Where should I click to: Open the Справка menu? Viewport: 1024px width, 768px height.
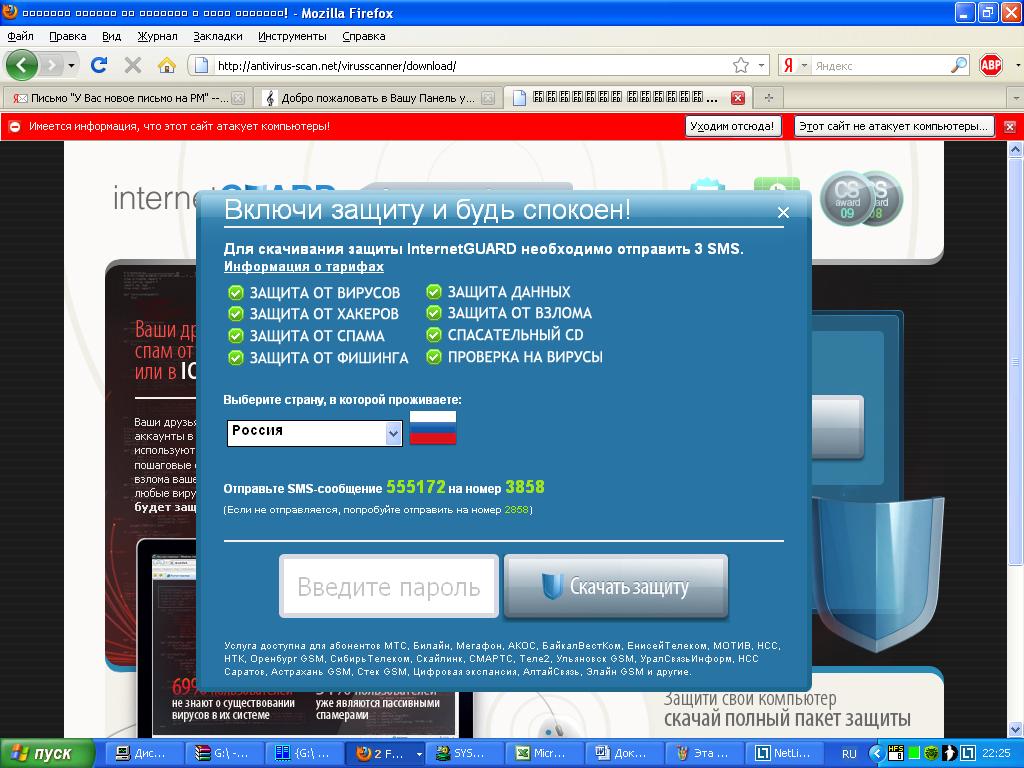(x=364, y=37)
